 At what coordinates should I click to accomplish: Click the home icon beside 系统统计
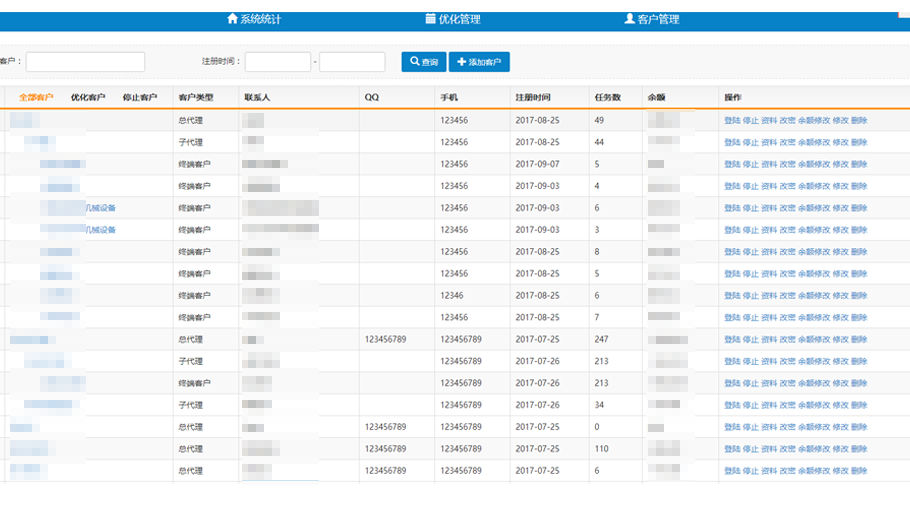coord(233,19)
